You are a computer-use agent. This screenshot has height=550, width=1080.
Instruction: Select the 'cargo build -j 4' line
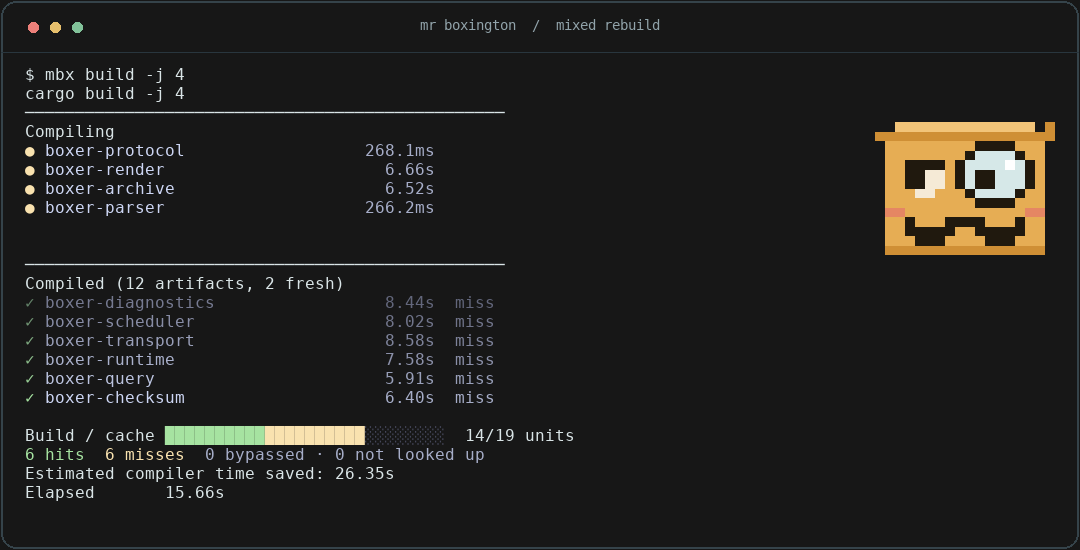coord(105,94)
